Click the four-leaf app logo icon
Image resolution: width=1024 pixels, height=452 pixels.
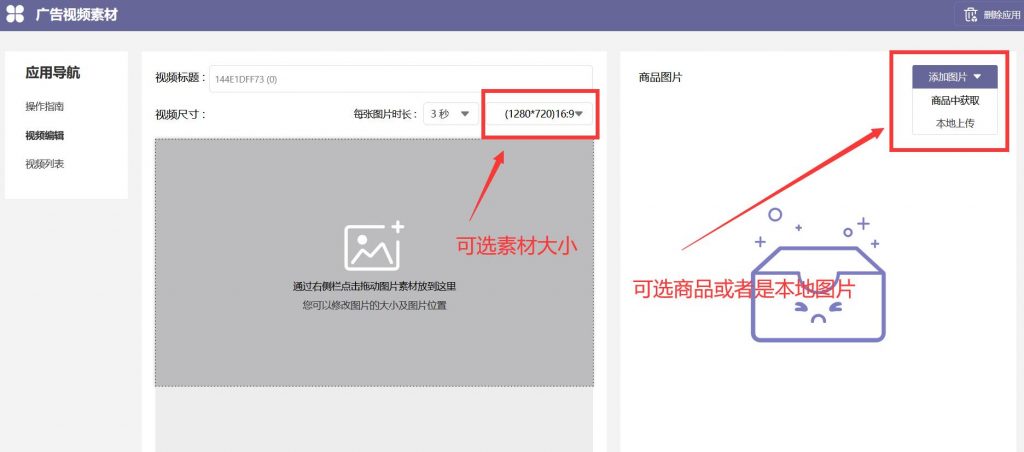(15, 15)
